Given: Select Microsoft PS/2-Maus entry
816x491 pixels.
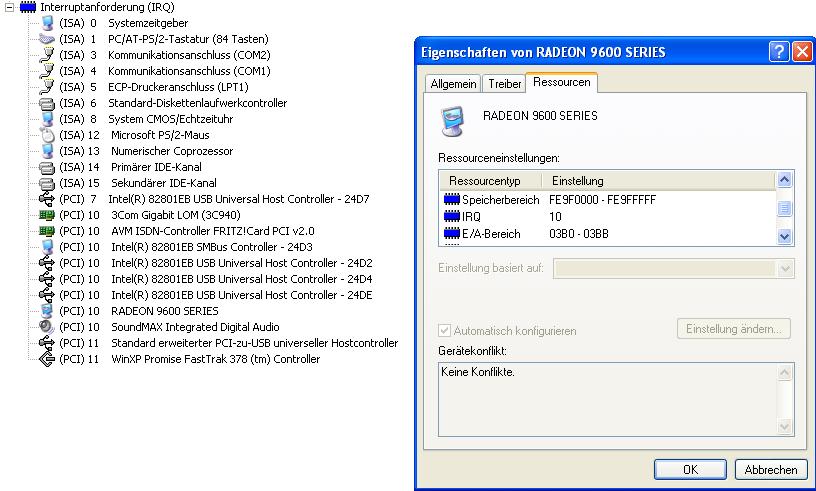Looking at the screenshot, I should (160, 135).
